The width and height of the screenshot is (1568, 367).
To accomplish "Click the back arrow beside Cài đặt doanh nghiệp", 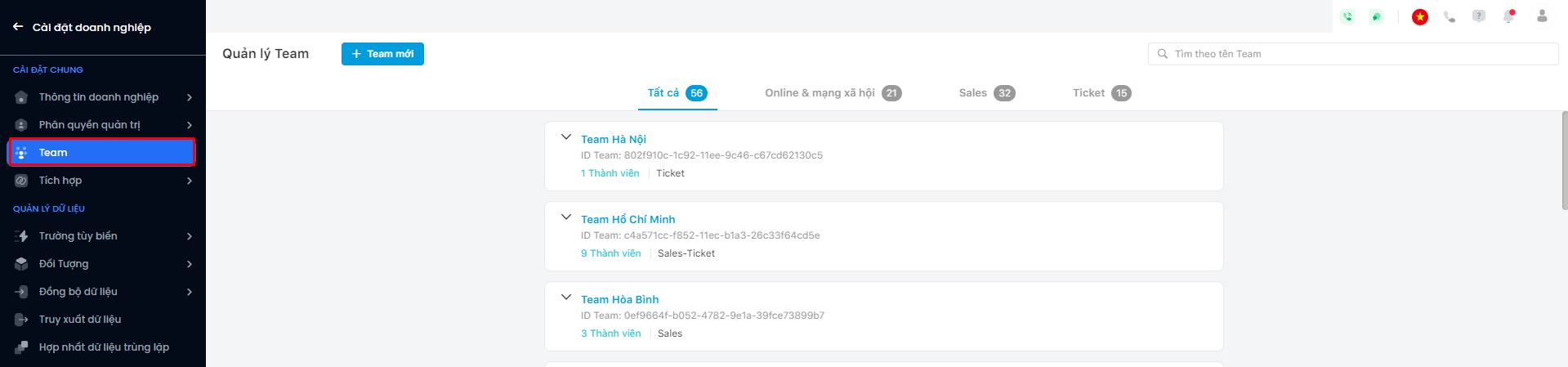I will pyautogui.click(x=18, y=27).
